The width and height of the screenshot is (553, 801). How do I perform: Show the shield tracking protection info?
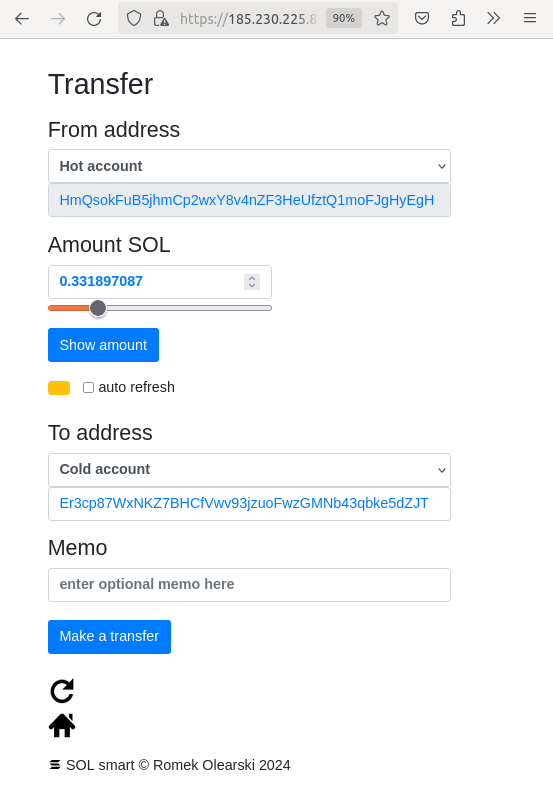(x=134, y=19)
